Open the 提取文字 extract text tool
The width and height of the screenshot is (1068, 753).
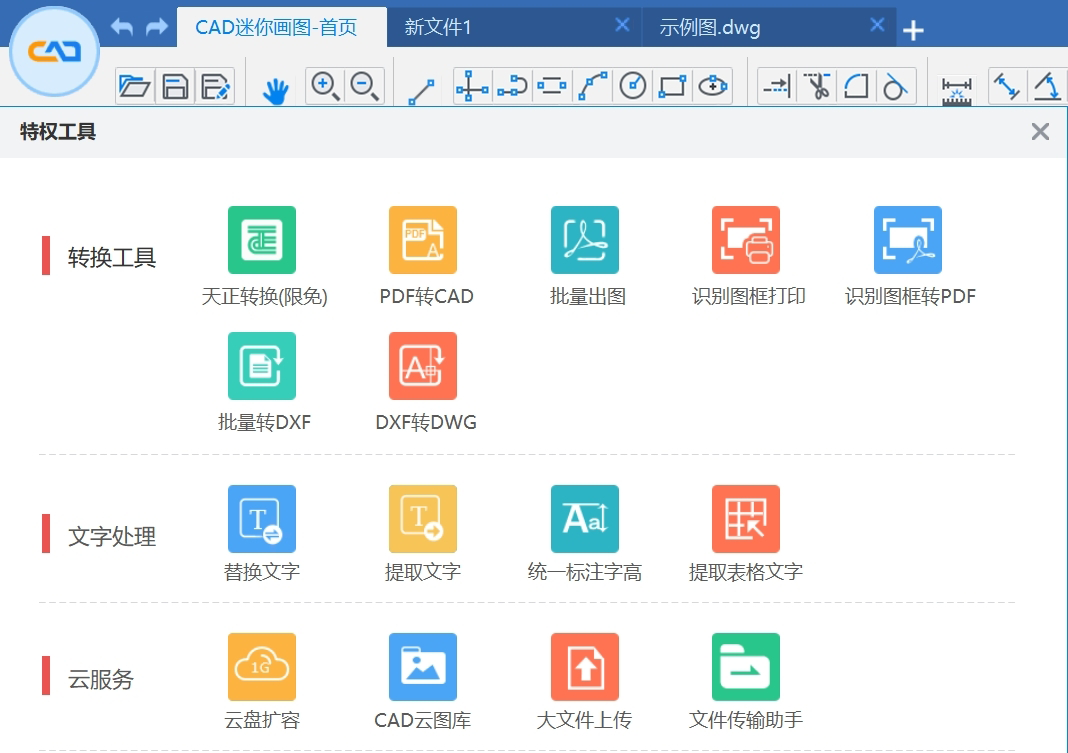click(423, 519)
